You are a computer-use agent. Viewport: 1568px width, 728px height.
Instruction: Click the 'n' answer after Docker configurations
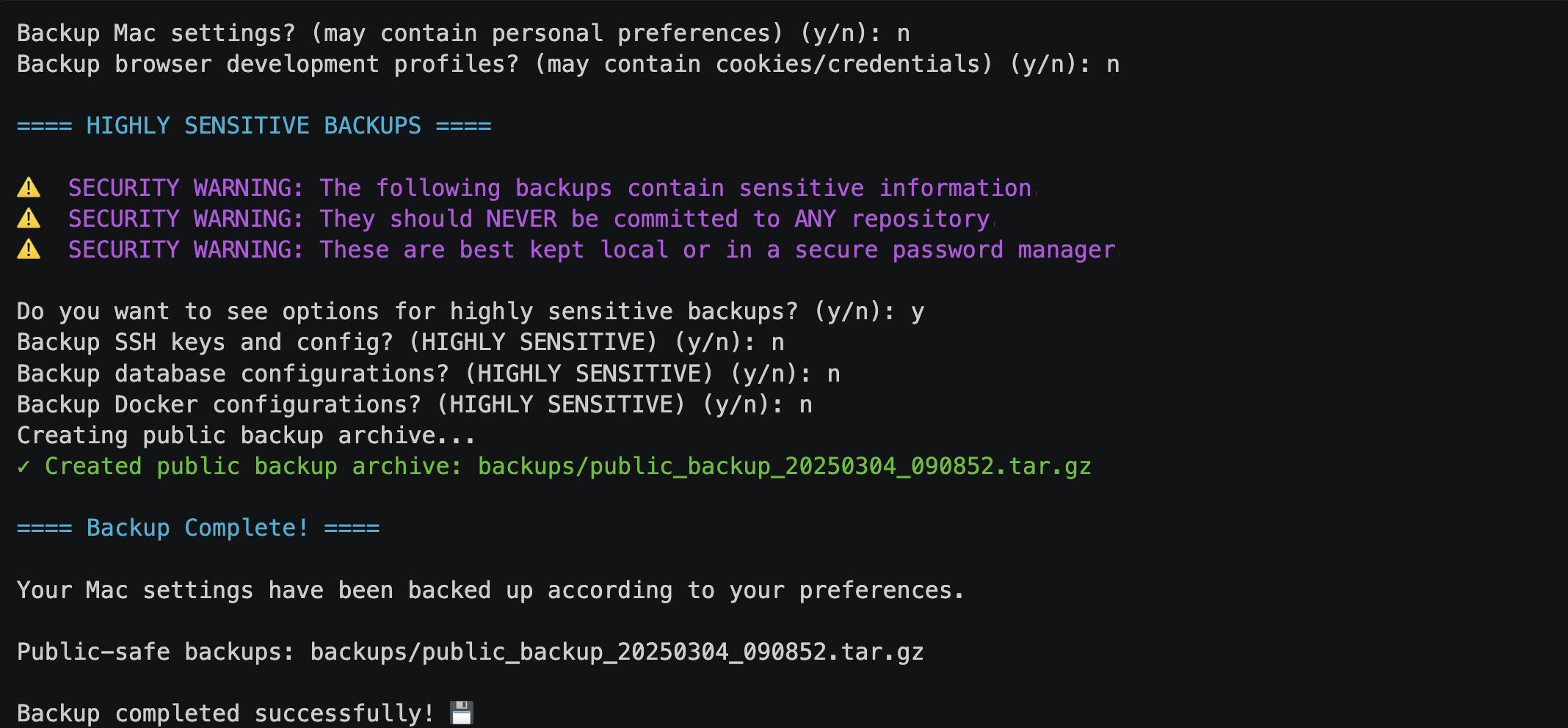coord(806,405)
